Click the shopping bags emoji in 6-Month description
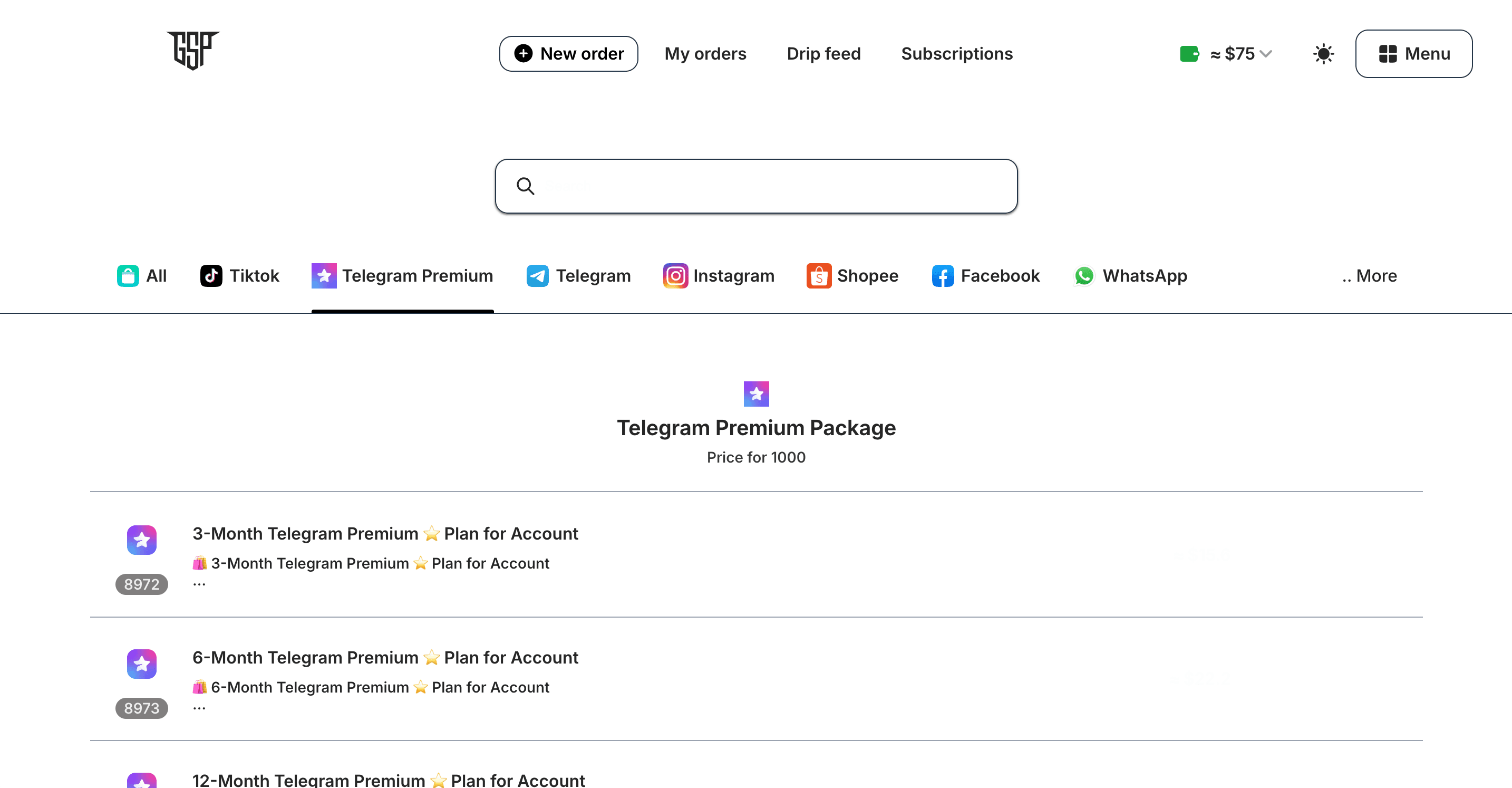The height and width of the screenshot is (788, 1512). (200, 687)
